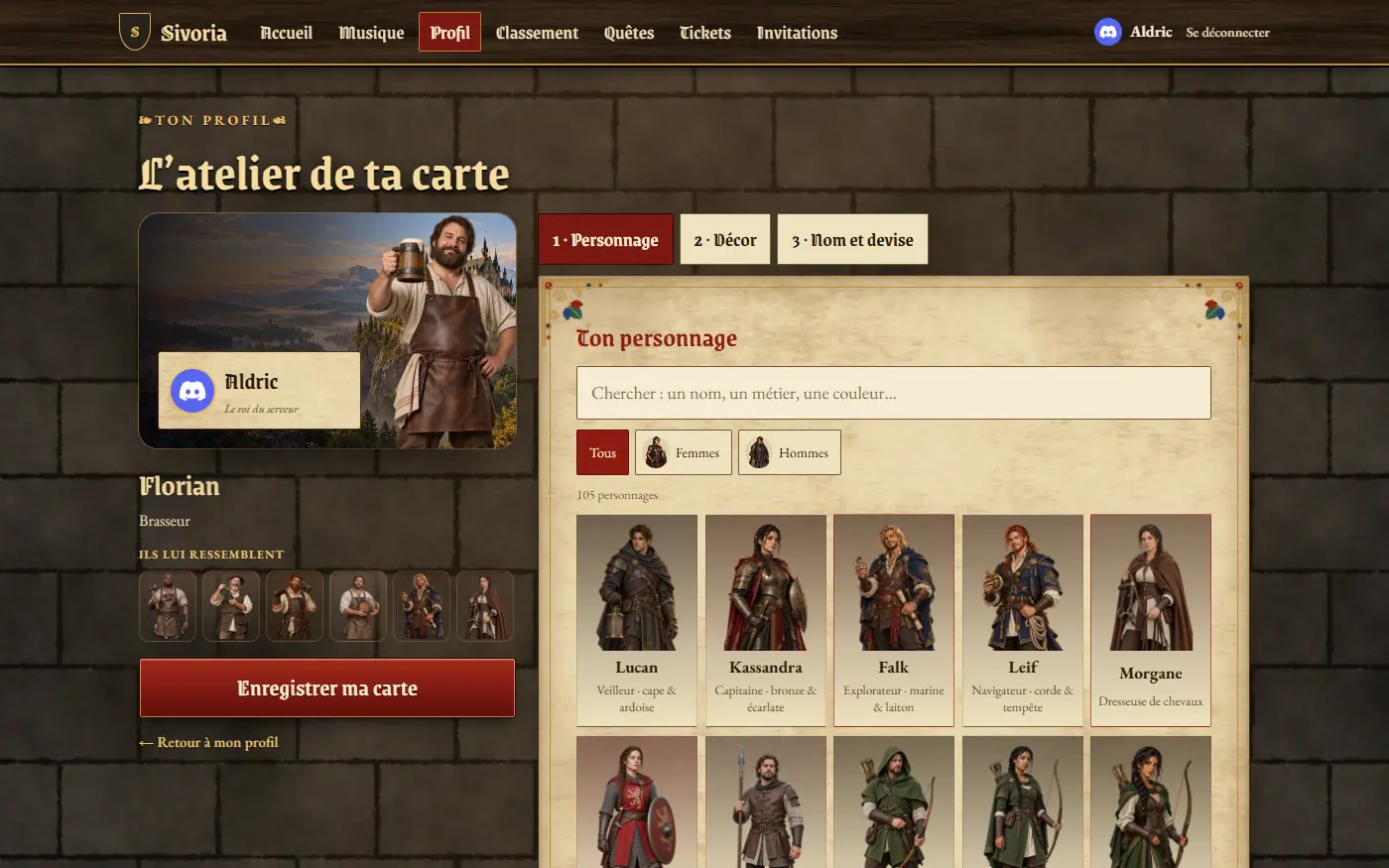Screen dimensions: 1389x868
Task: Filter characters by Femmes
Action: 684,452
